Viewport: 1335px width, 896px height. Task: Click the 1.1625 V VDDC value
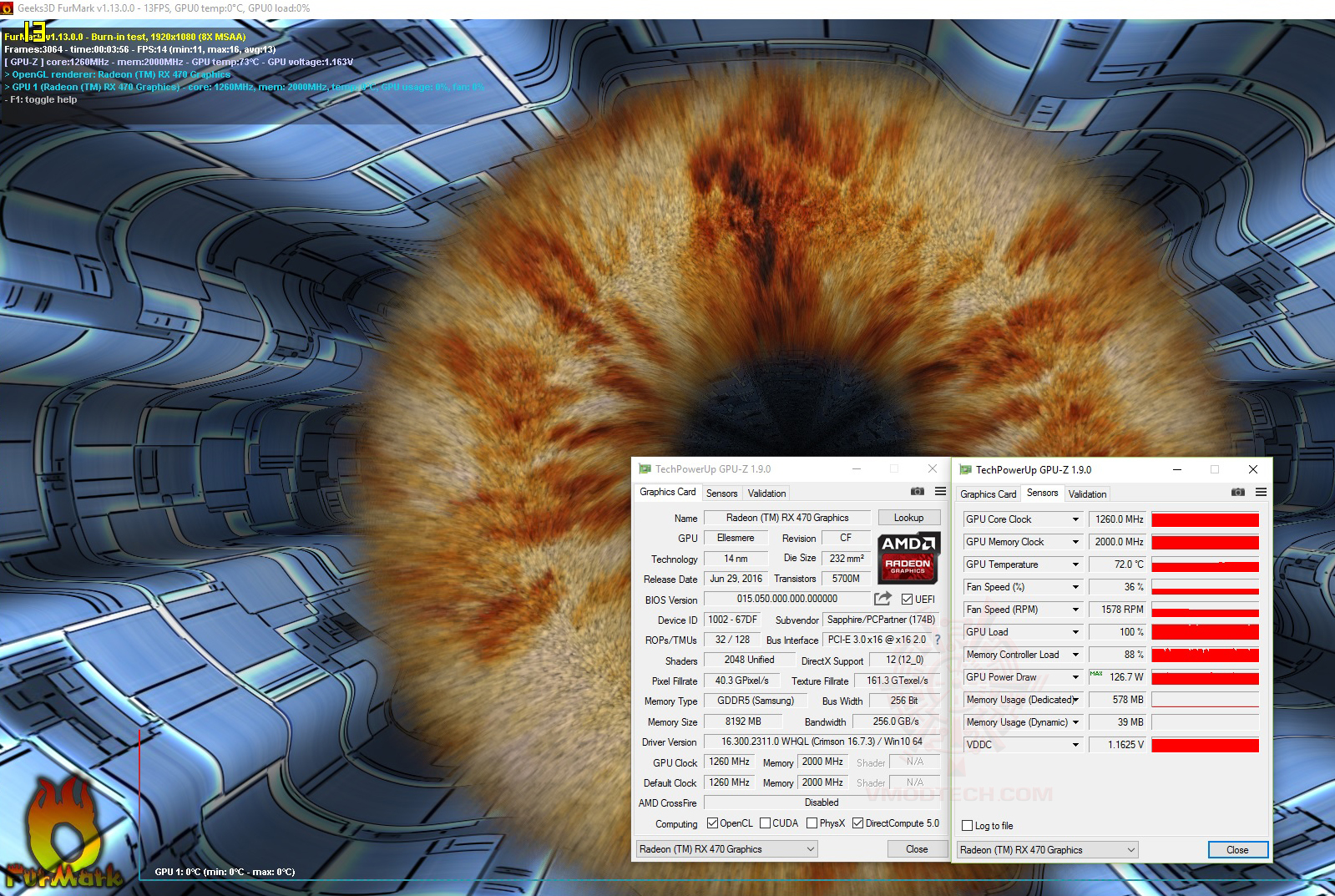[1119, 745]
